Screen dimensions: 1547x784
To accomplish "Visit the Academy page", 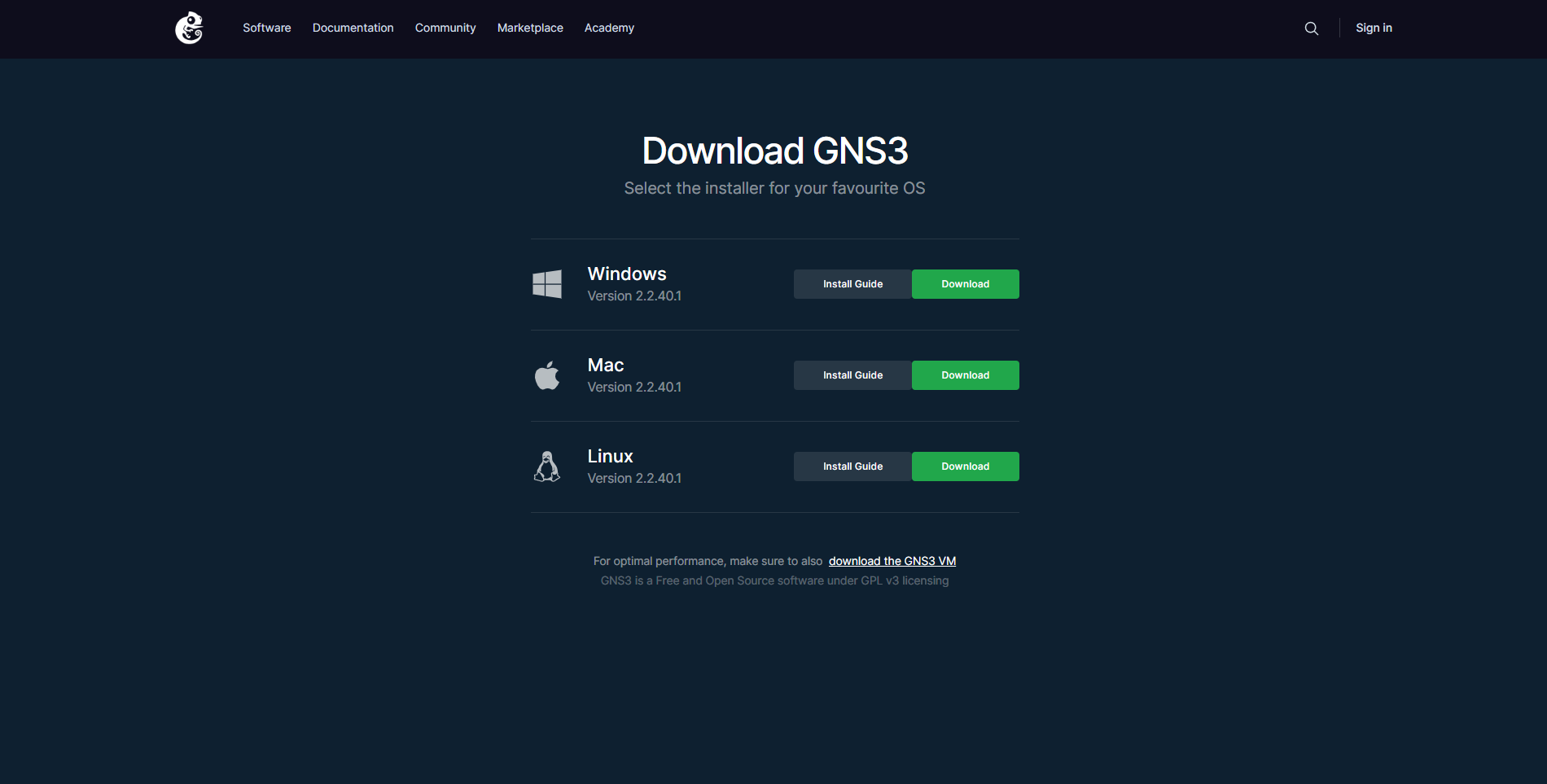I will [x=609, y=28].
